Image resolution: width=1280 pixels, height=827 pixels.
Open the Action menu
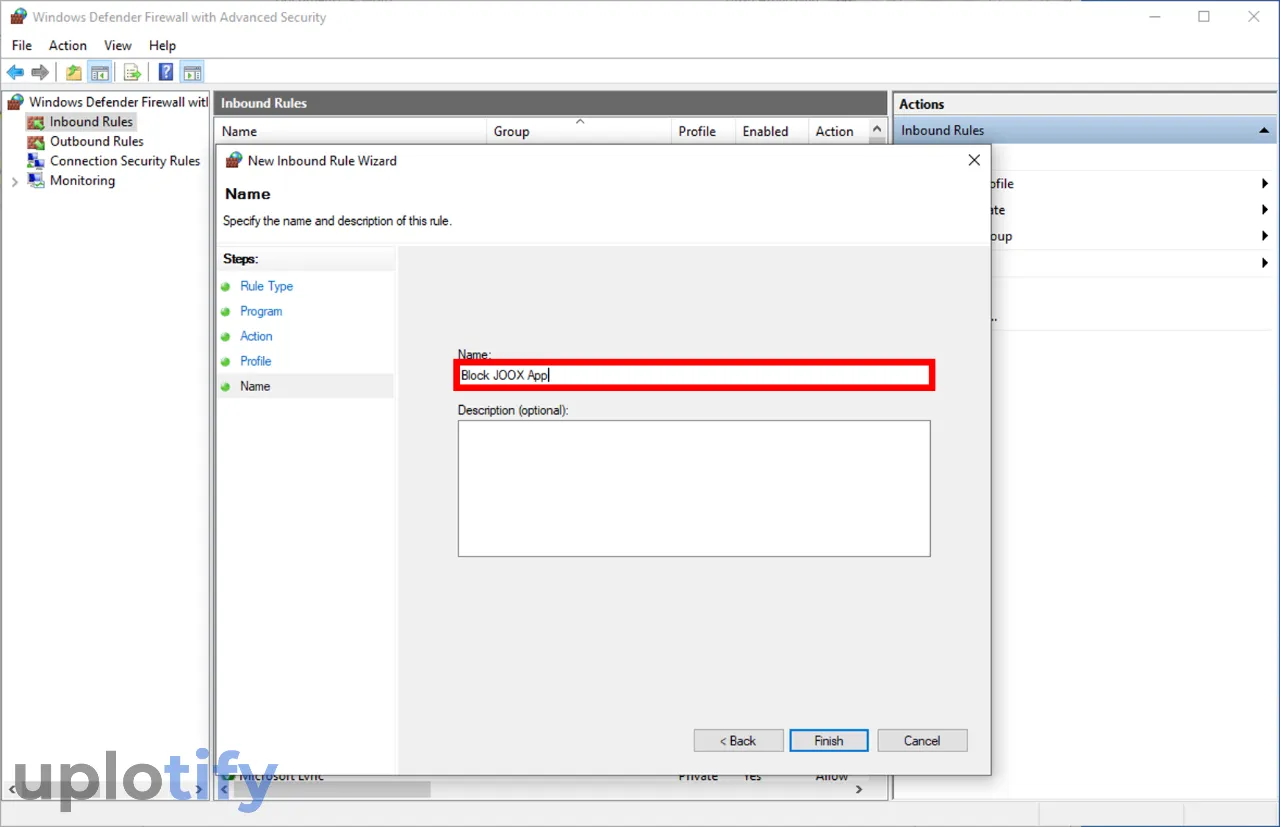68,45
